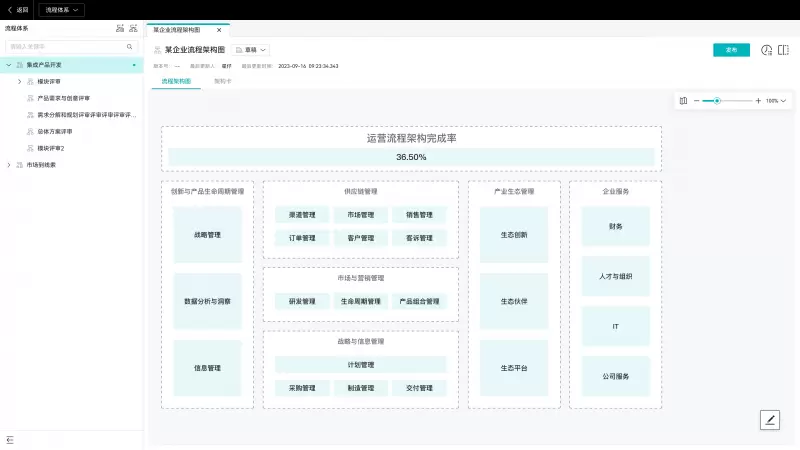Click the 返回 back button
The image size is (800, 450).
(x=18, y=9)
